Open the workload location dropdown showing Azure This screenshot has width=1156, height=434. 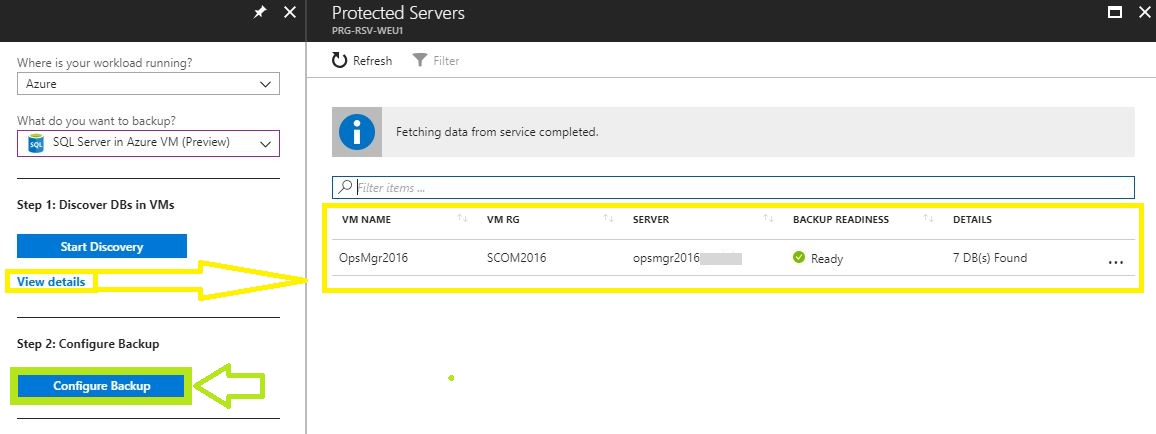pos(148,84)
